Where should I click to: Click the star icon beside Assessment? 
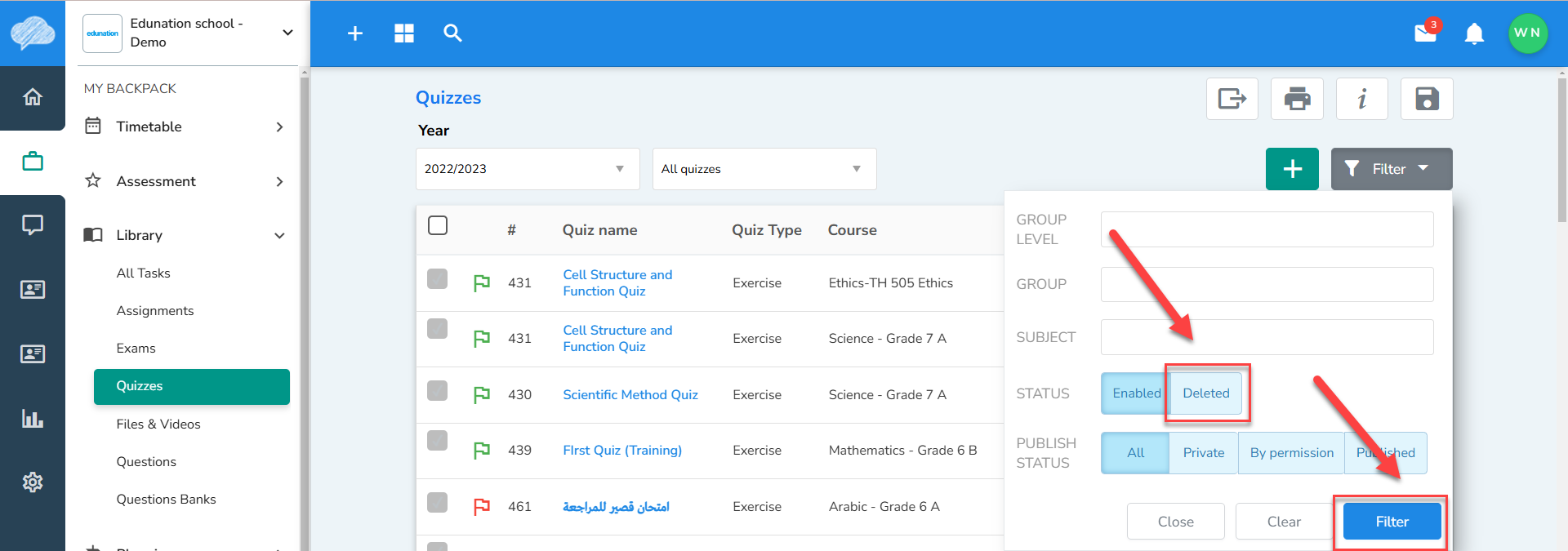pos(93,180)
